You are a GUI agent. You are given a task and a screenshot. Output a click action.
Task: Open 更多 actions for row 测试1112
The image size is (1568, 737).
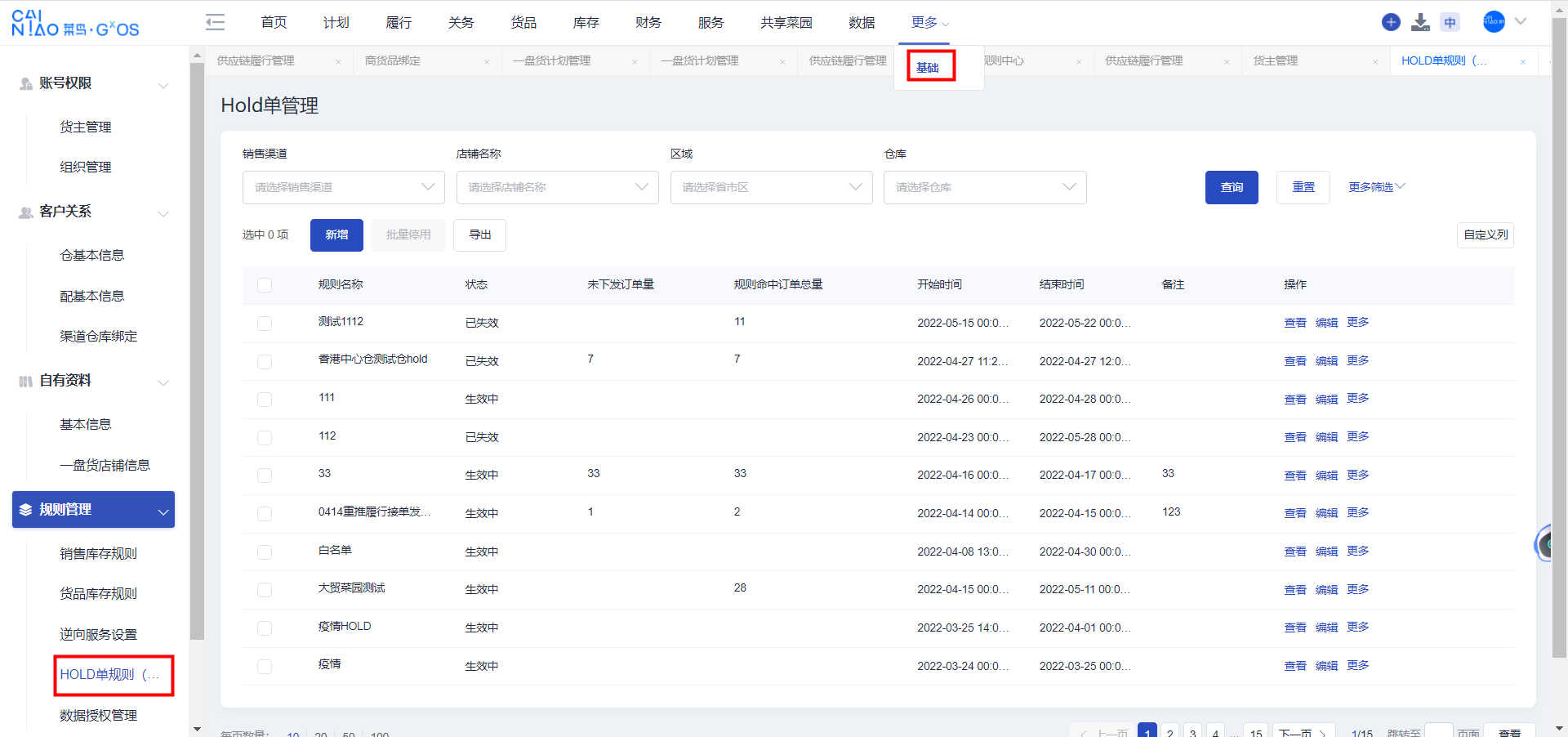tap(1358, 322)
